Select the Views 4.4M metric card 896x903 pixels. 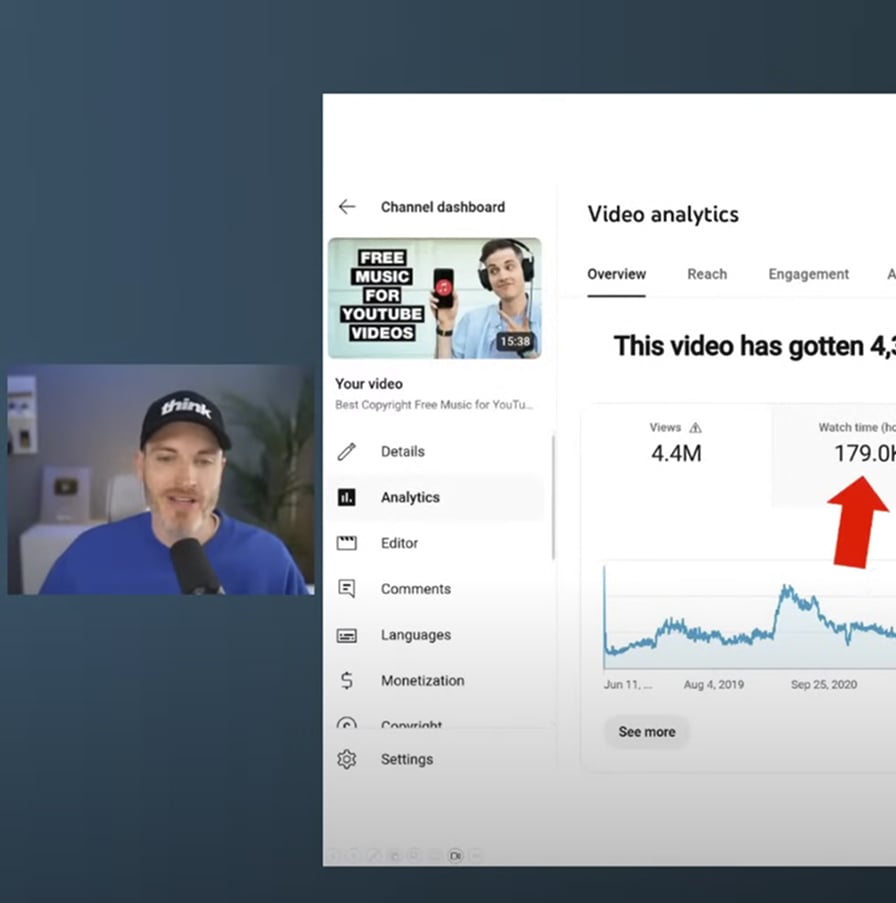pos(676,457)
